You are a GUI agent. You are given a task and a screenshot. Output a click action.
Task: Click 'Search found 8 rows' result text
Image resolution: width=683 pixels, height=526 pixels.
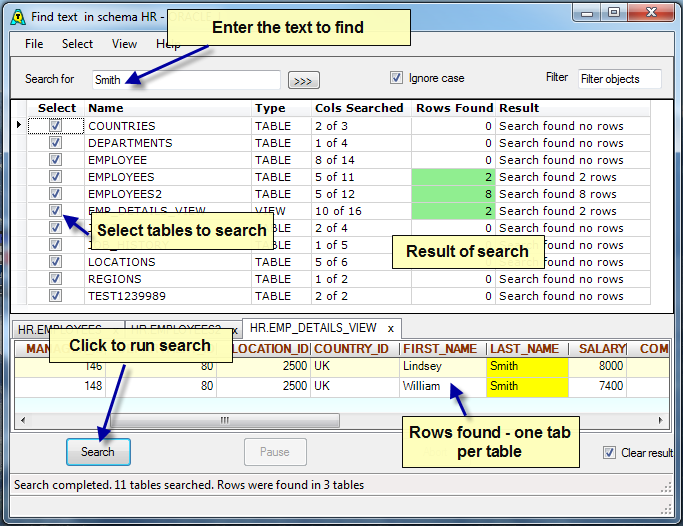pos(558,194)
